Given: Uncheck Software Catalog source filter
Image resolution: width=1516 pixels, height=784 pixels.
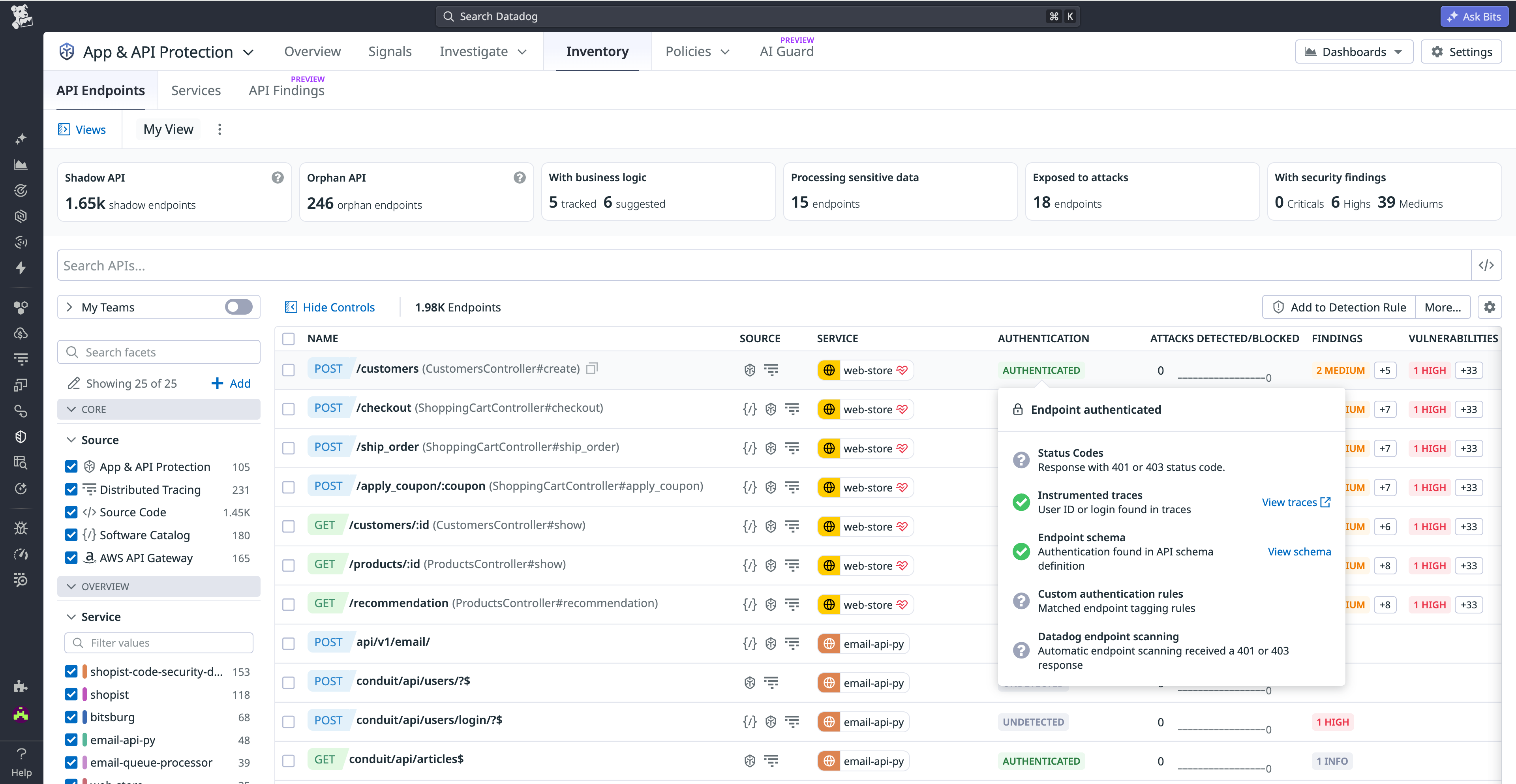Looking at the screenshot, I should click(71, 535).
